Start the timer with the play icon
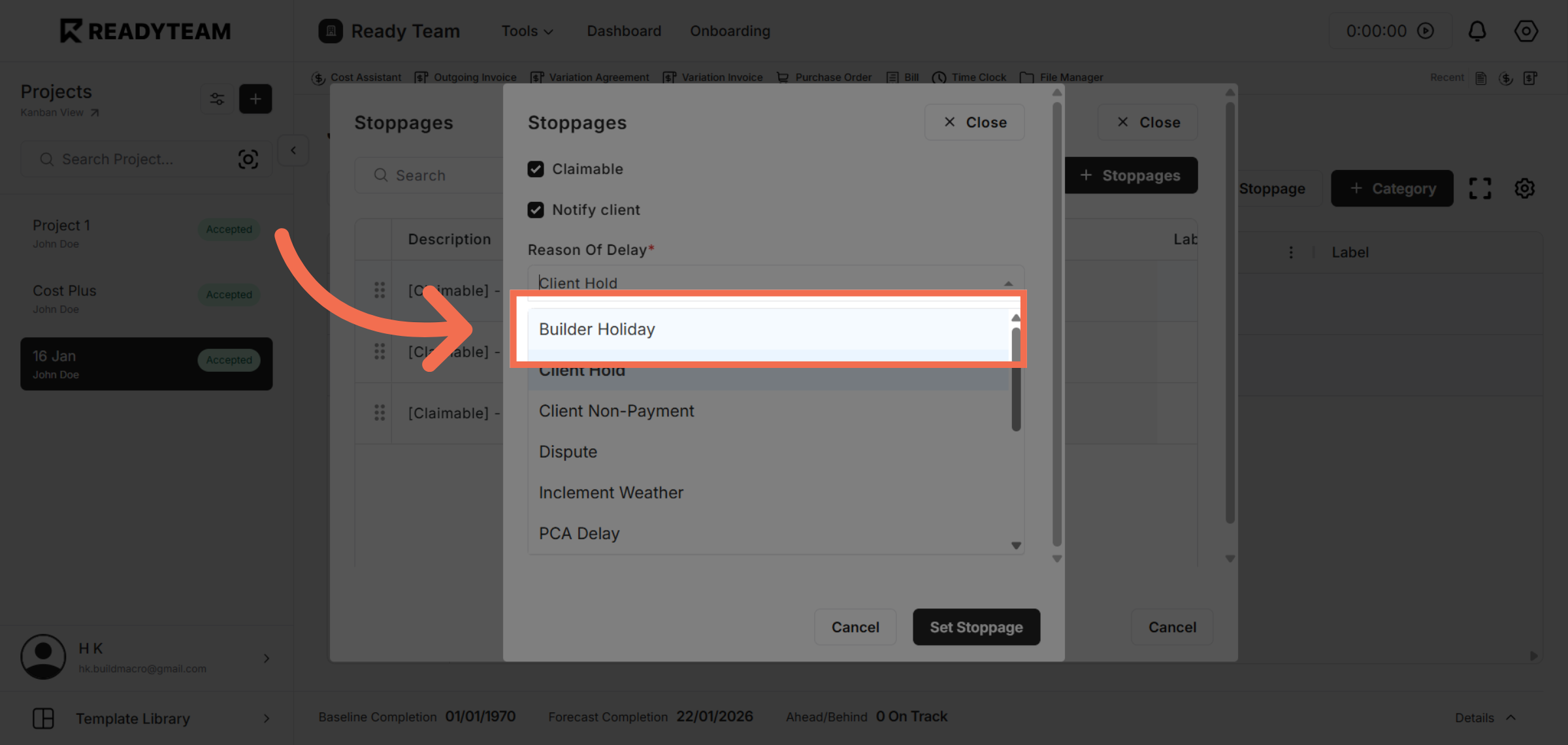This screenshot has height=745, width=1568. tap(1426, 31)
